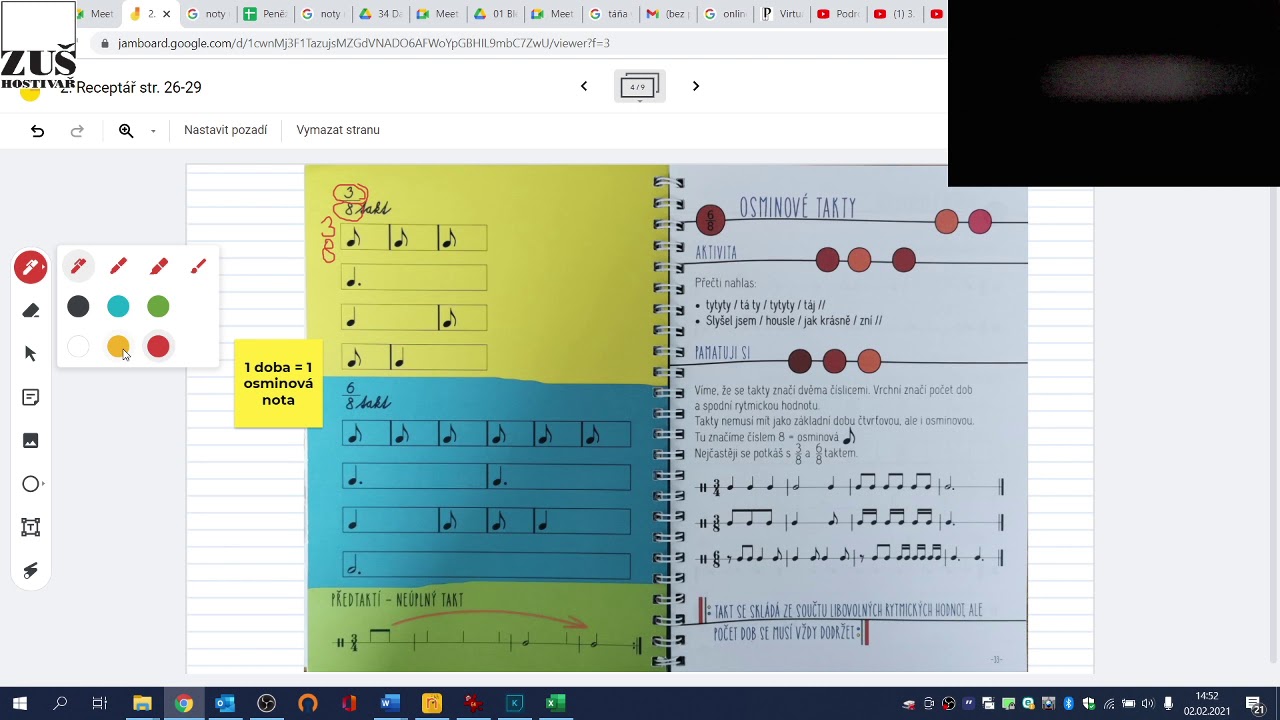Switch to the 'Peně' Sheets tab

265,14
